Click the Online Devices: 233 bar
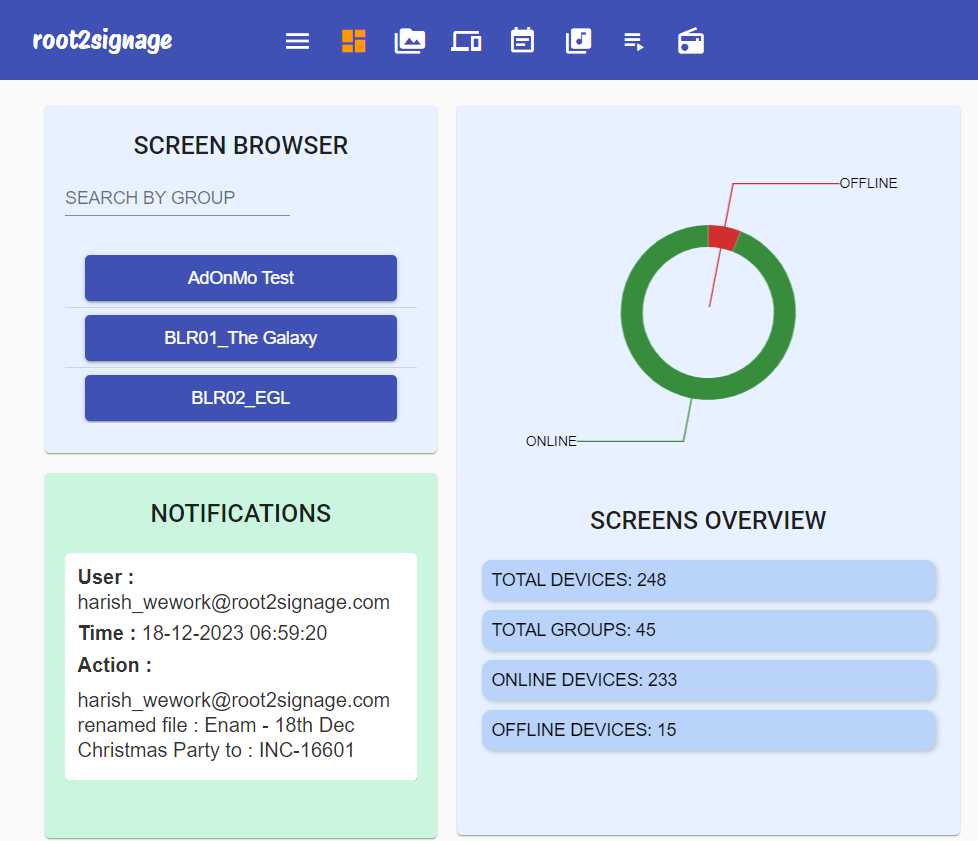 click(x=708, y=680)
